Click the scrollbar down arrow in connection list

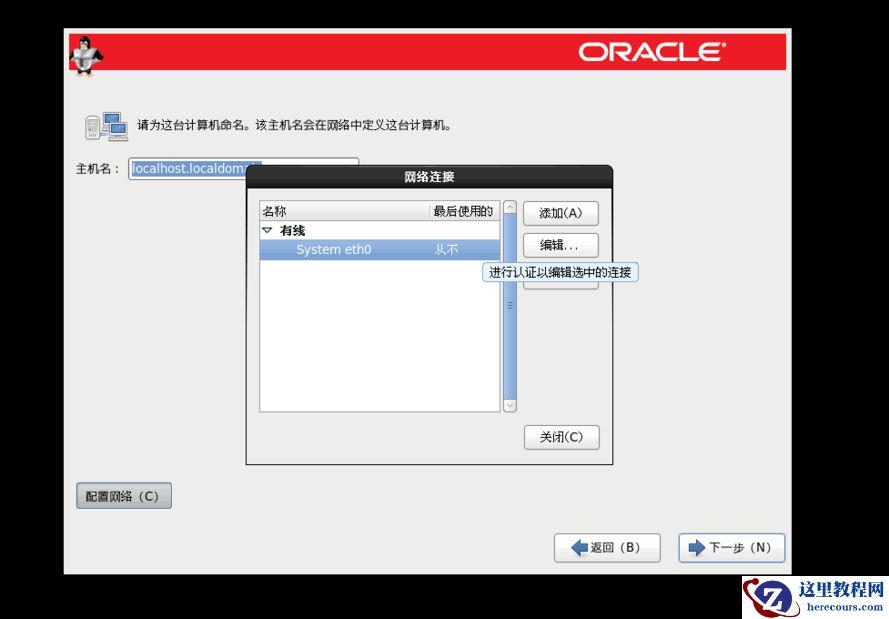[510, 405]
